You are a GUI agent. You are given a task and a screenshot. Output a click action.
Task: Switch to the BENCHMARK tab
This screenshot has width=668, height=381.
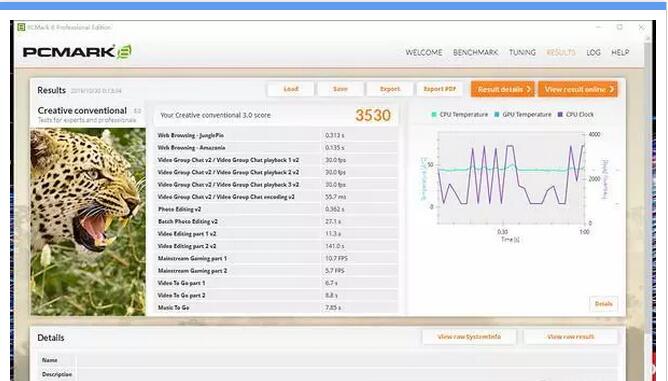tap(475, 52)
